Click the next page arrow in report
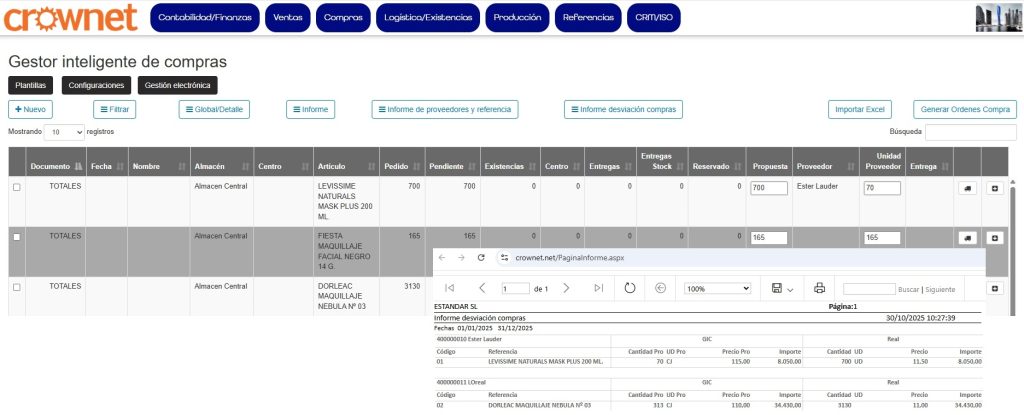This screenshot has height=415, width=1024. [x=566, y=288]
